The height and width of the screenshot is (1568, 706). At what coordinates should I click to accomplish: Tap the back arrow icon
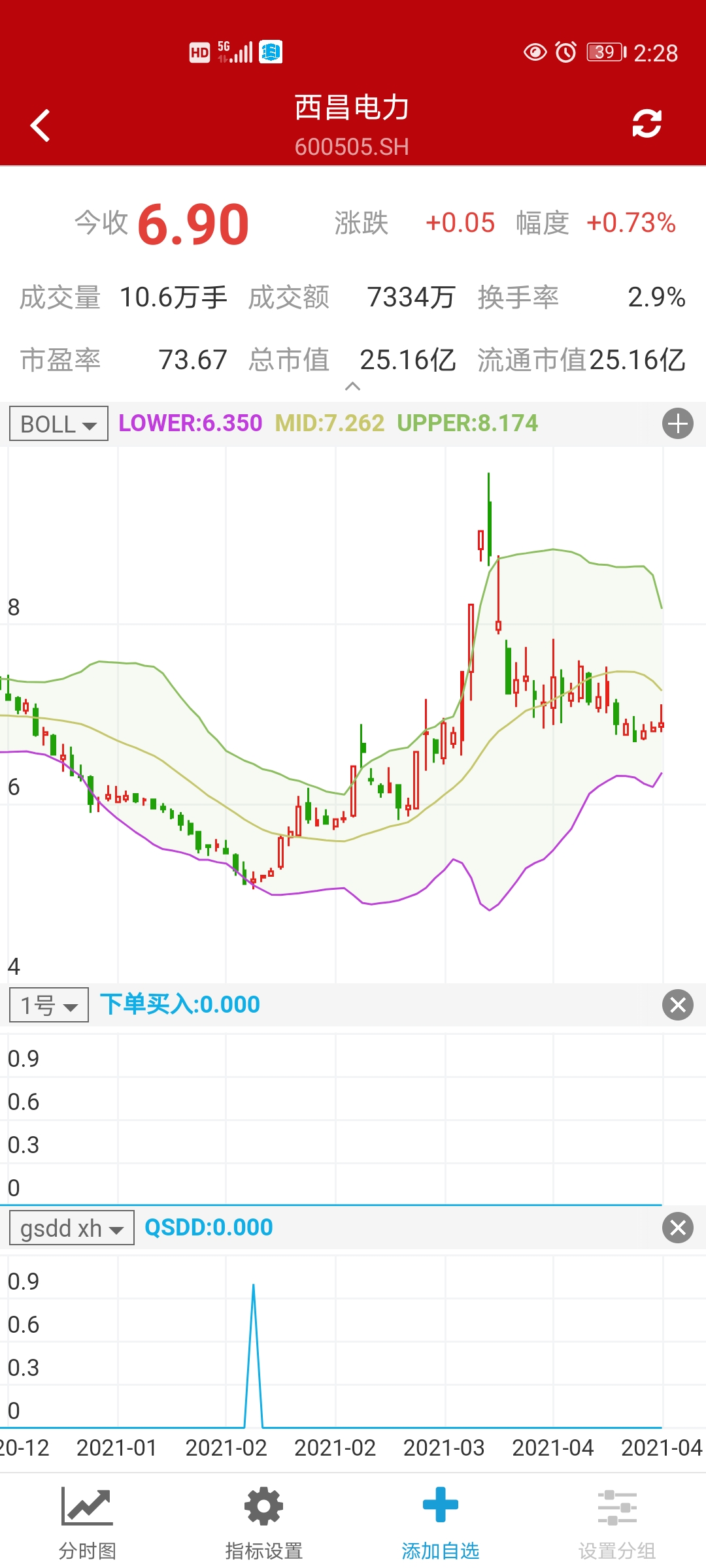(41, 125)
